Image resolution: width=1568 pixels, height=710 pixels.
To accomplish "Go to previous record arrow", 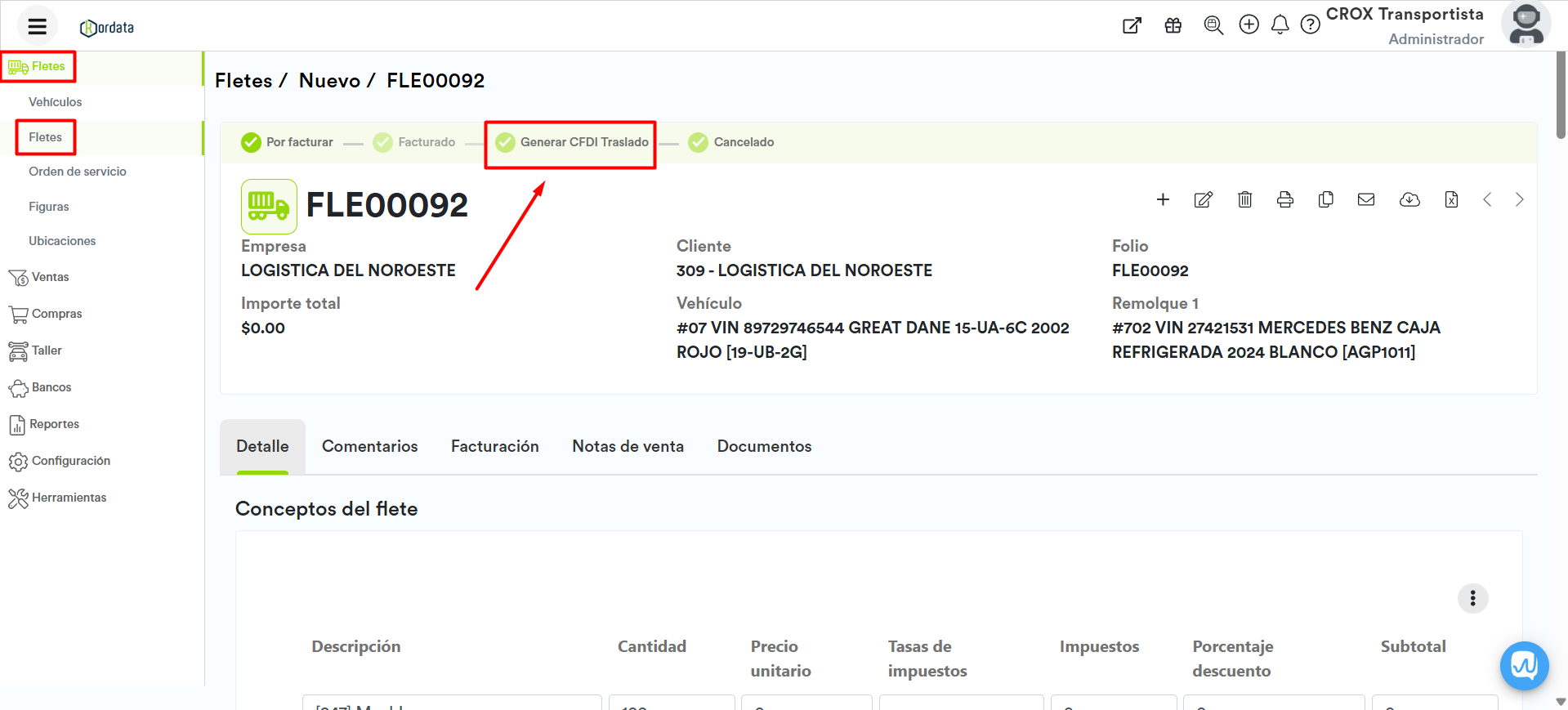I will pyautogui.click(x=1487, y=199).
